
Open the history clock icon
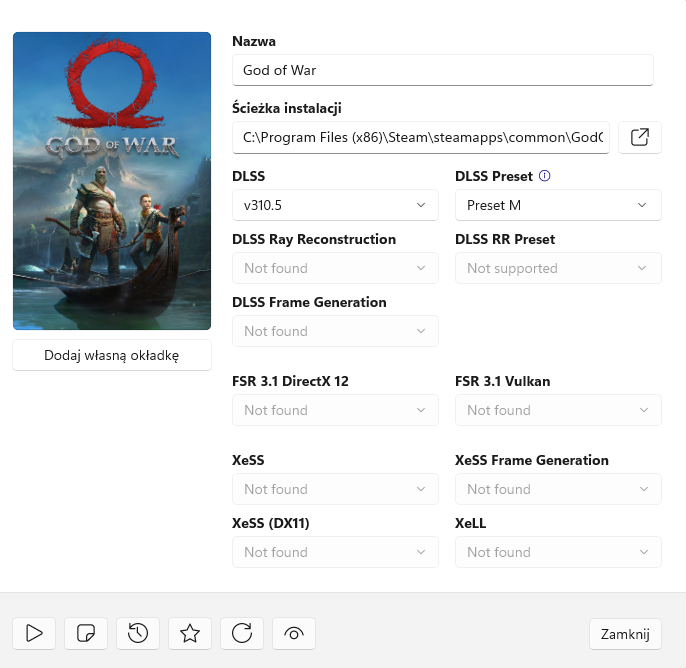pos(138,633)
